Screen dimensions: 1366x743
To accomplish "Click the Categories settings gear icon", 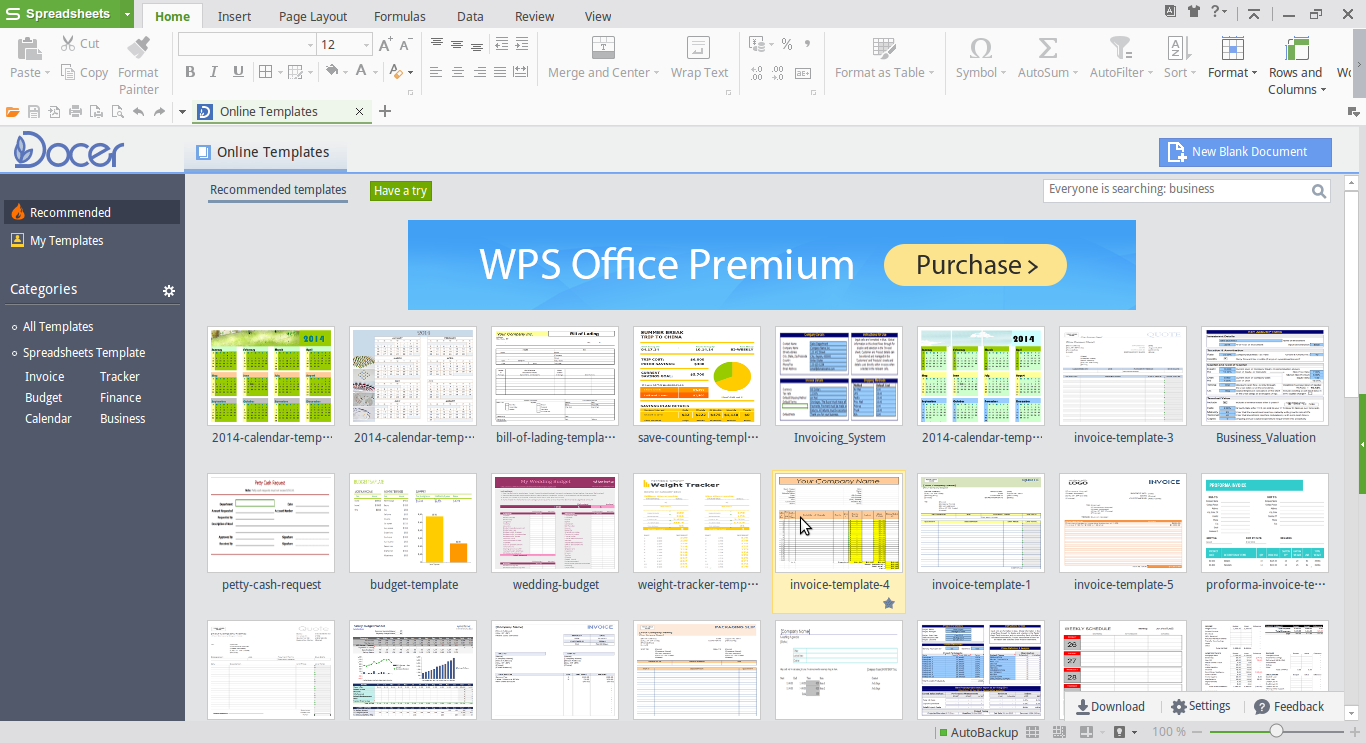I will 169,291.
